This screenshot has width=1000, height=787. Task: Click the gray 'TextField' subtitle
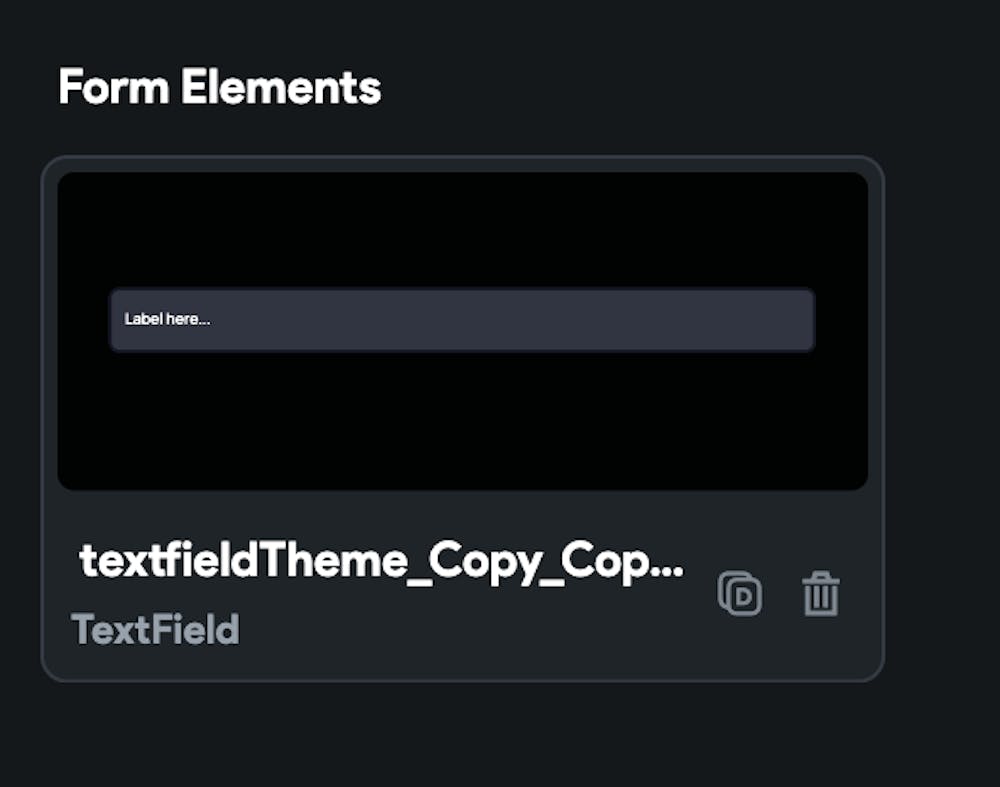[155, 630]
